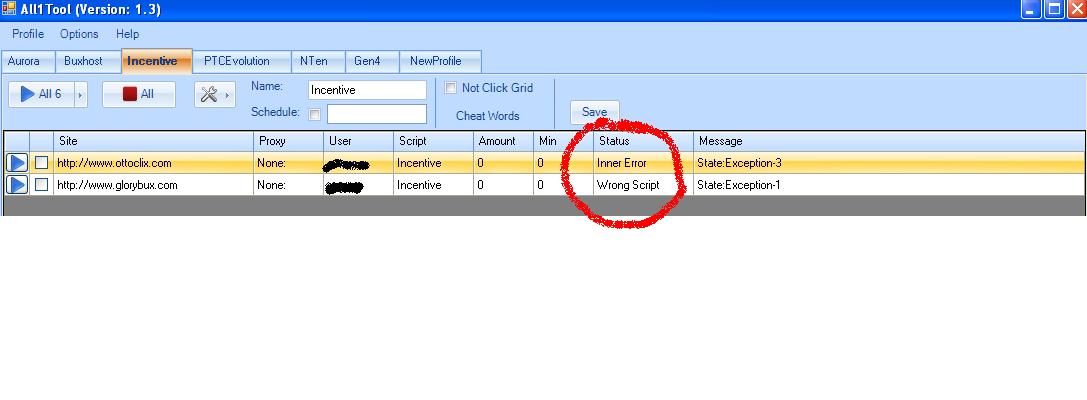This screenshot has width=1087, height=400.
Task: Sort by the Message column header
Action: (x=889, y=141)
